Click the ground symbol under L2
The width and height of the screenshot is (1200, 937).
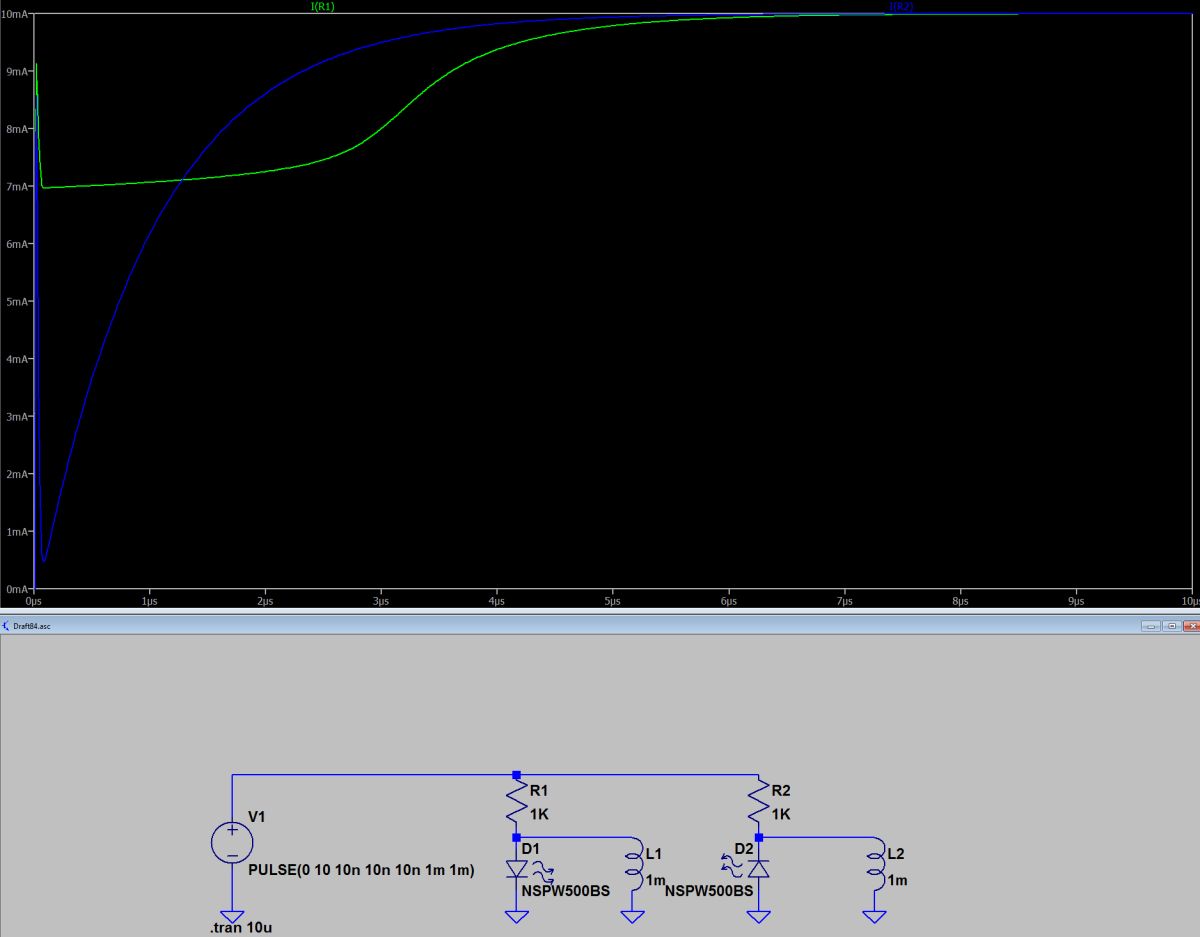[876, 917]
